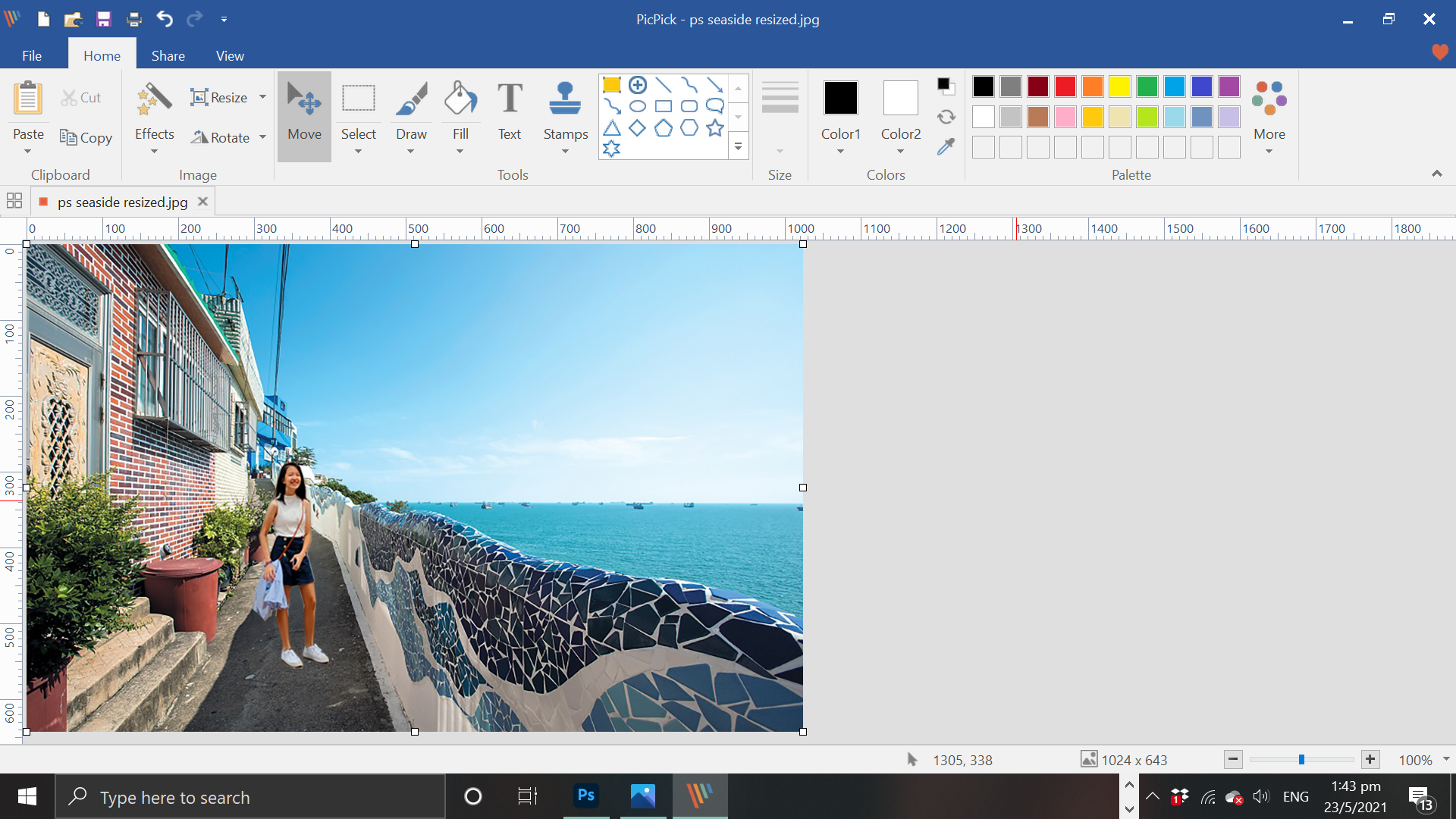Open the quick access toolbar dropdown

224,19
